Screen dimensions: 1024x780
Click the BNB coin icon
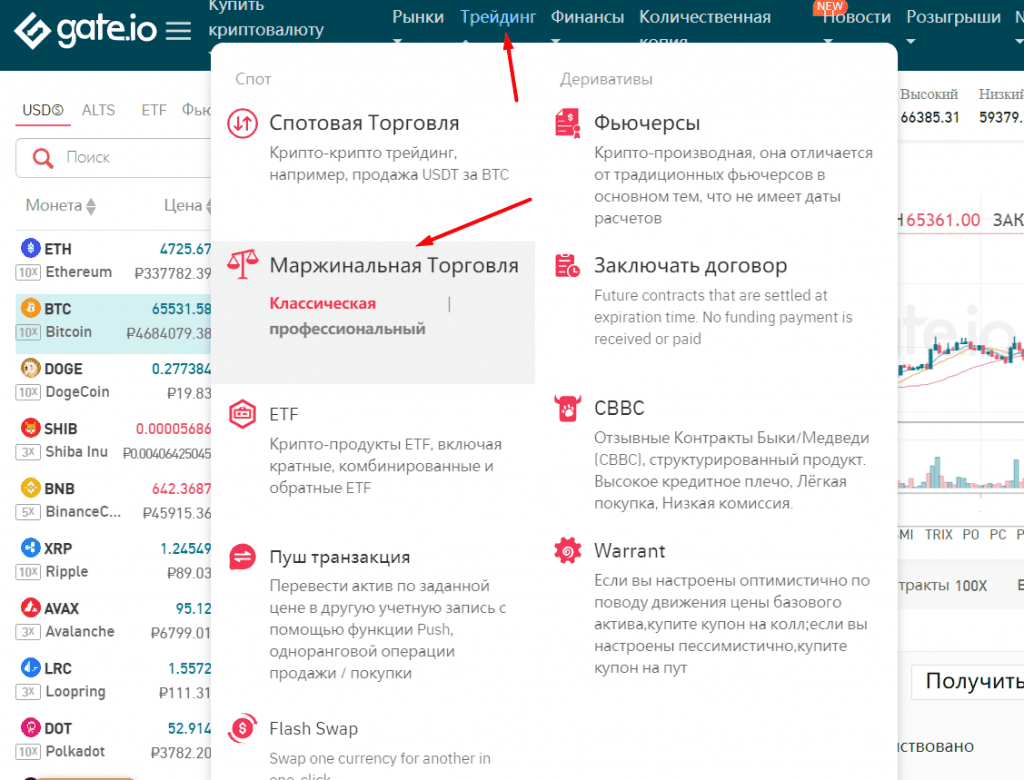tap(30, 487)
